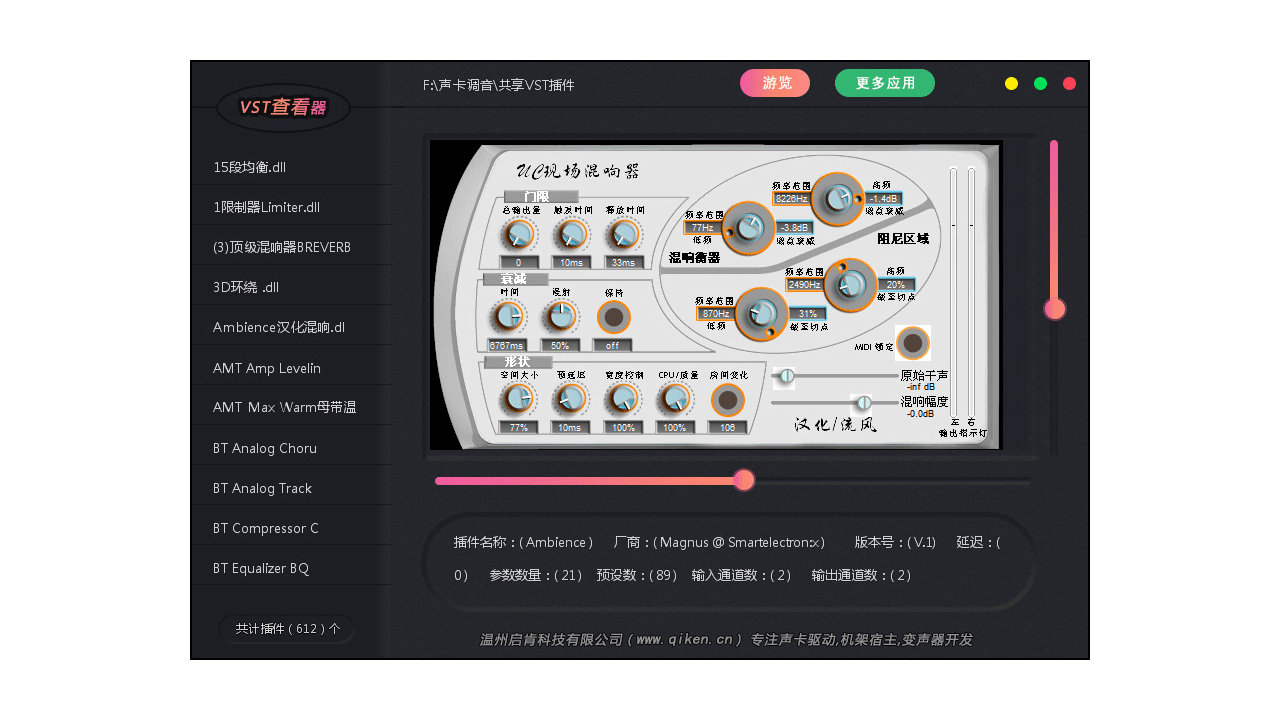Adjust the 870Hz 低频 knob in 混响衡器
The image size is (1280, 720).
click(760, 313)
